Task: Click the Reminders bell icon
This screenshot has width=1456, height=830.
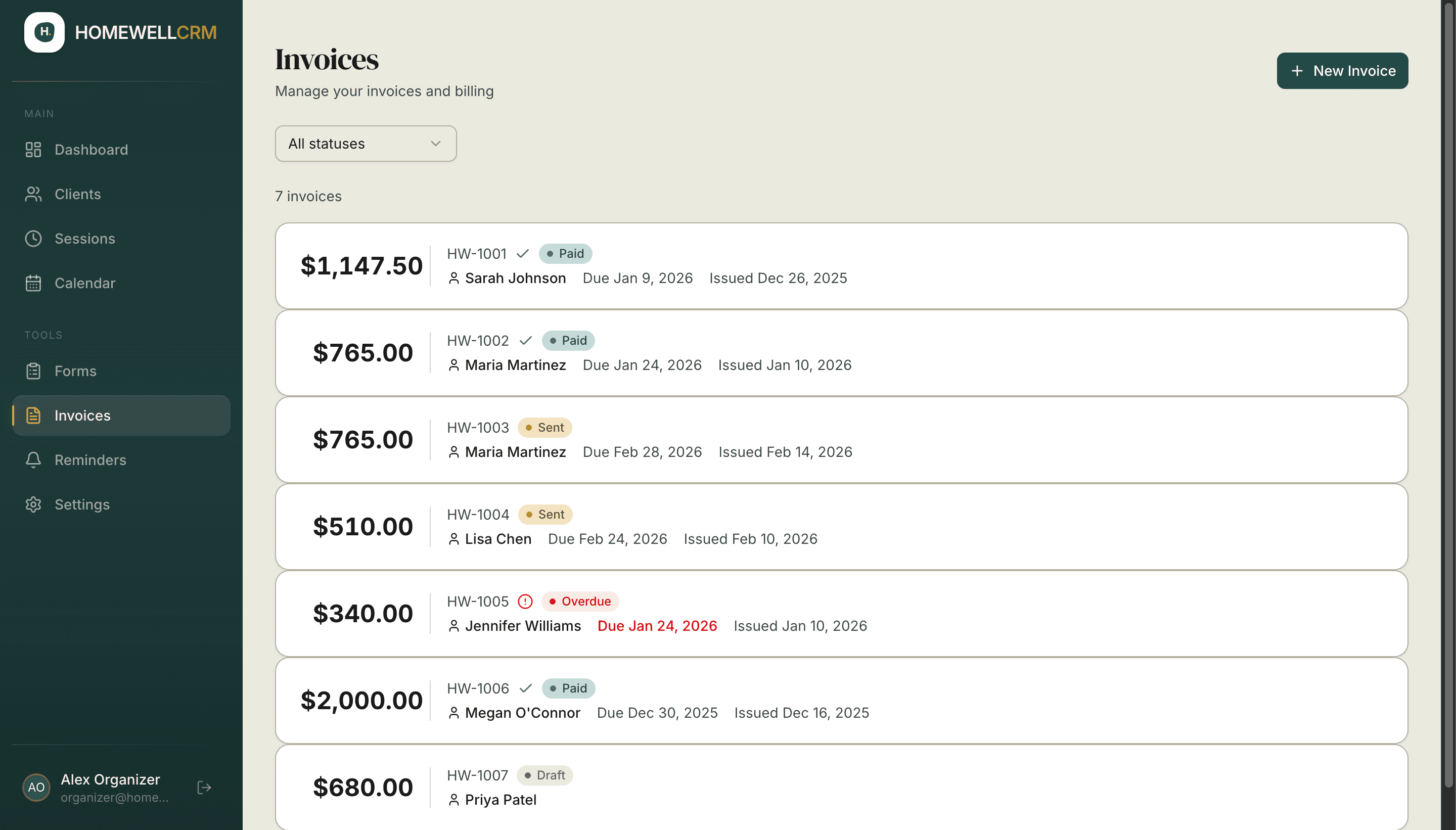Action: click(x=33, y=459)
